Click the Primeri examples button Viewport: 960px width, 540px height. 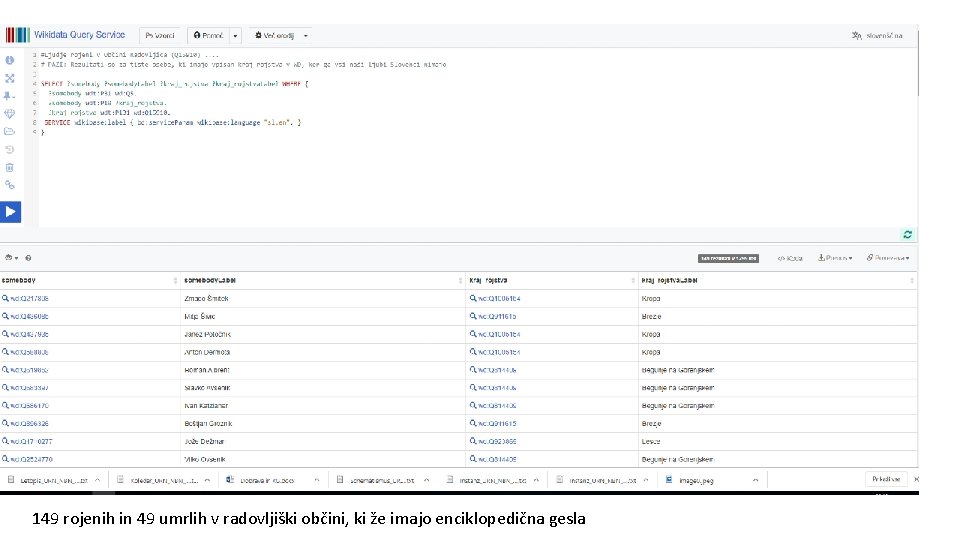coord(161,35)
